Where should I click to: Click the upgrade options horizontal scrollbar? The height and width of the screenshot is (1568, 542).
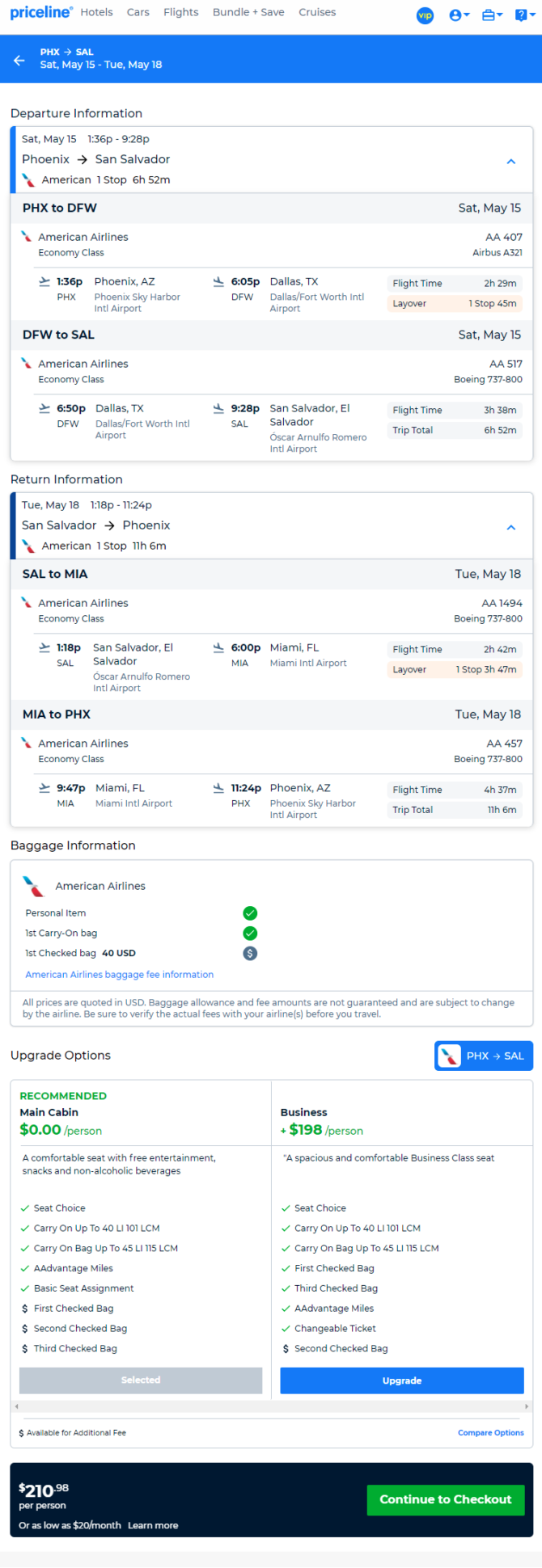[x=271, y=1406]
